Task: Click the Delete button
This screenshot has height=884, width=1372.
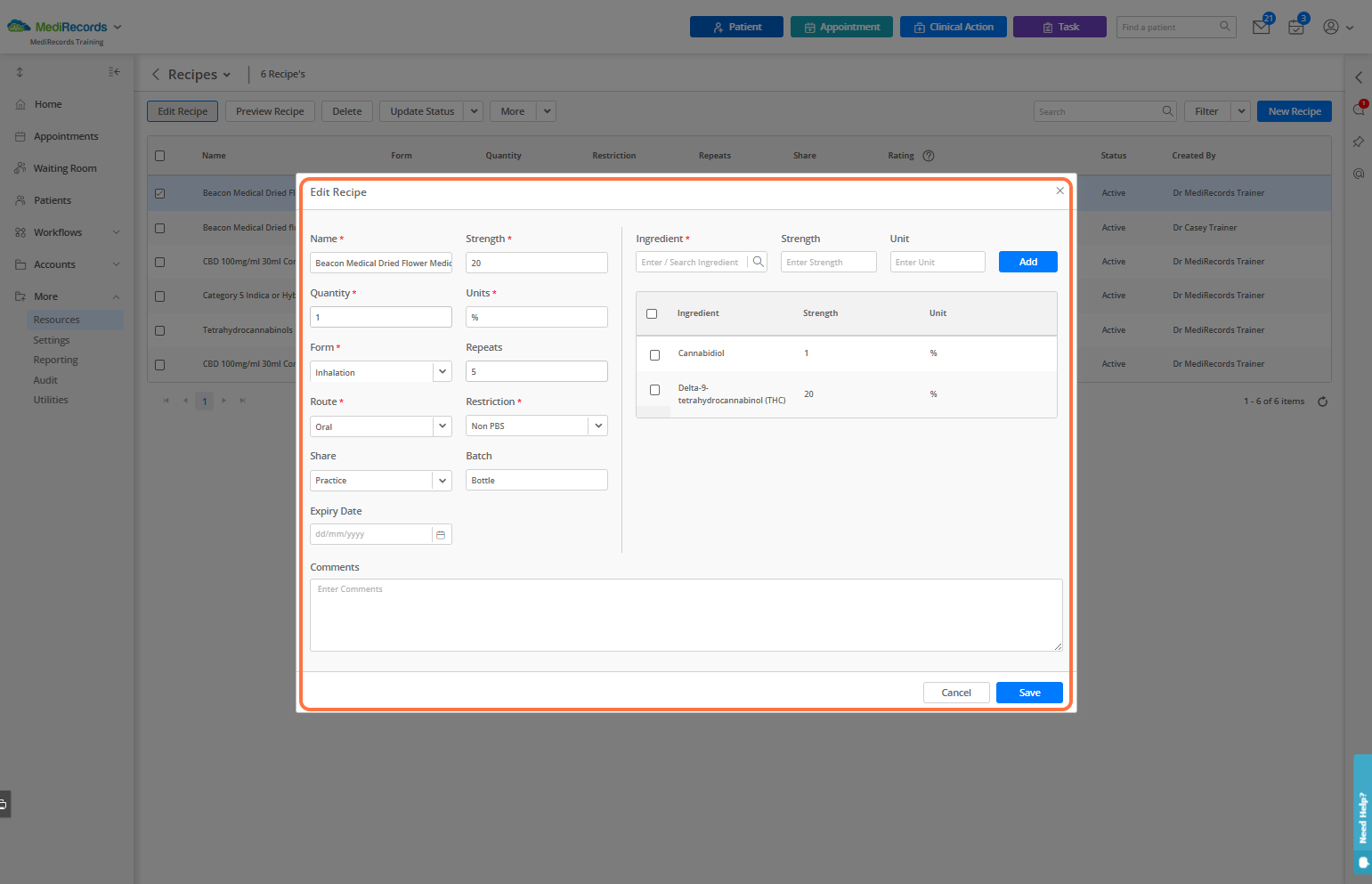Action: pyautogui.click(x=347, y=111)
